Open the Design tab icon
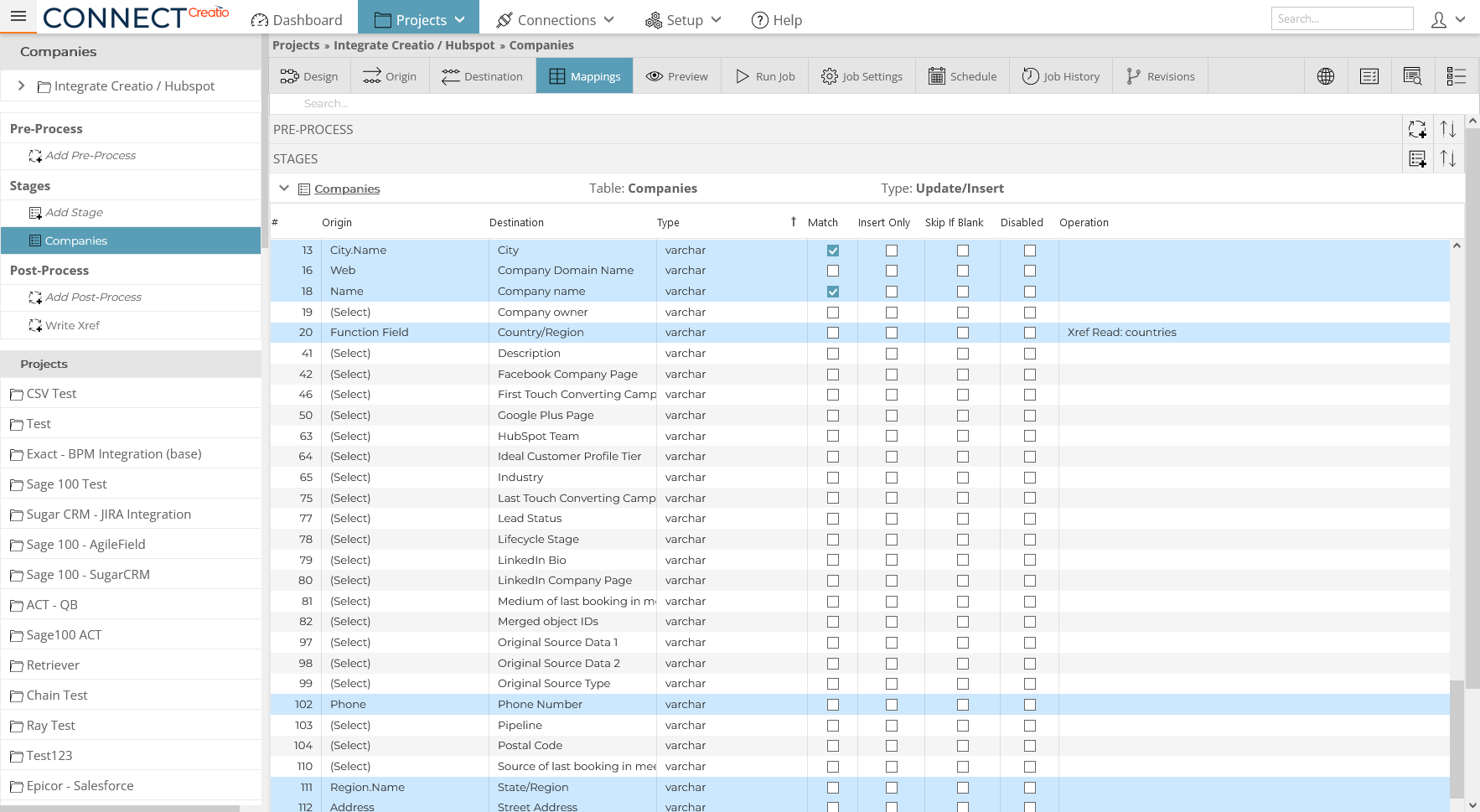 pos(291,75)
